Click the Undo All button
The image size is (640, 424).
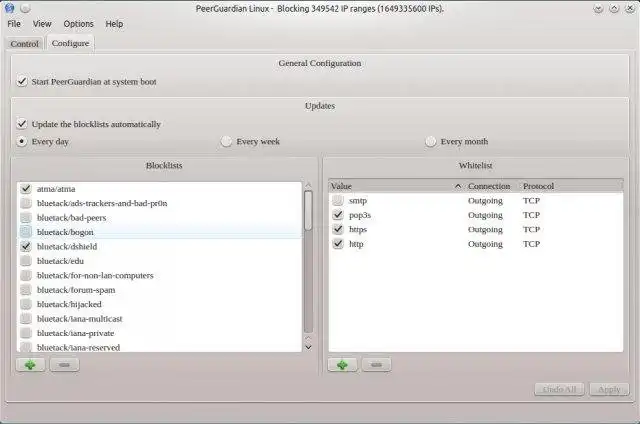[x=559, y=389]
